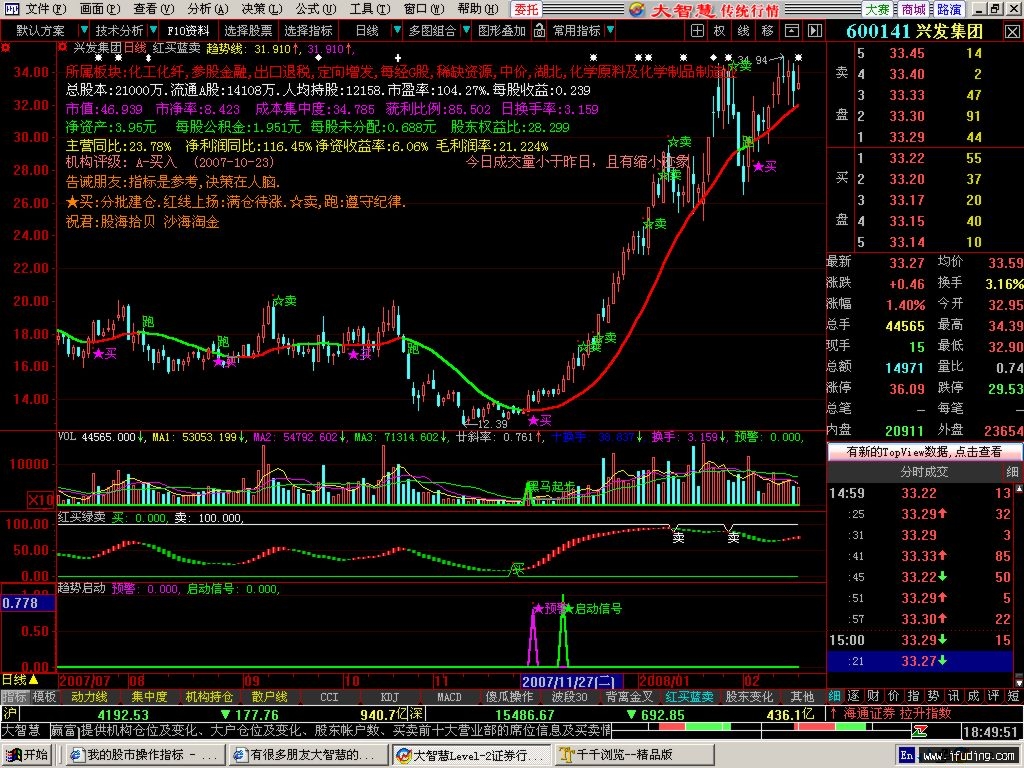
Task: Open the 公式(U) menu
Action: point(315,9)
